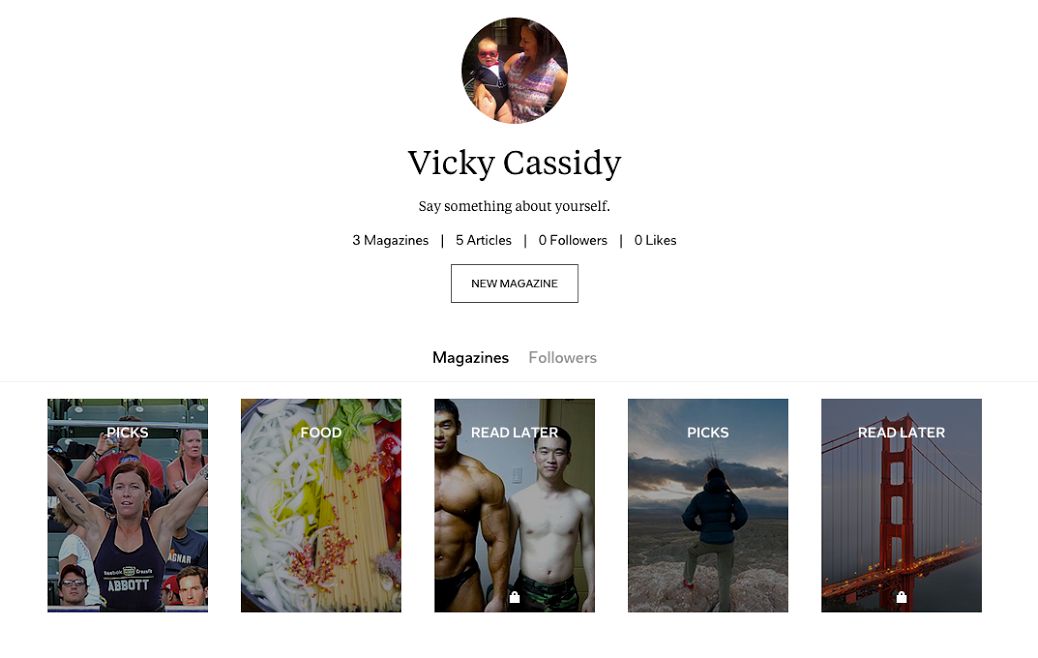View the 0 Likes count link
Screen dimensions: 1038x658
(x=655, y=240)
